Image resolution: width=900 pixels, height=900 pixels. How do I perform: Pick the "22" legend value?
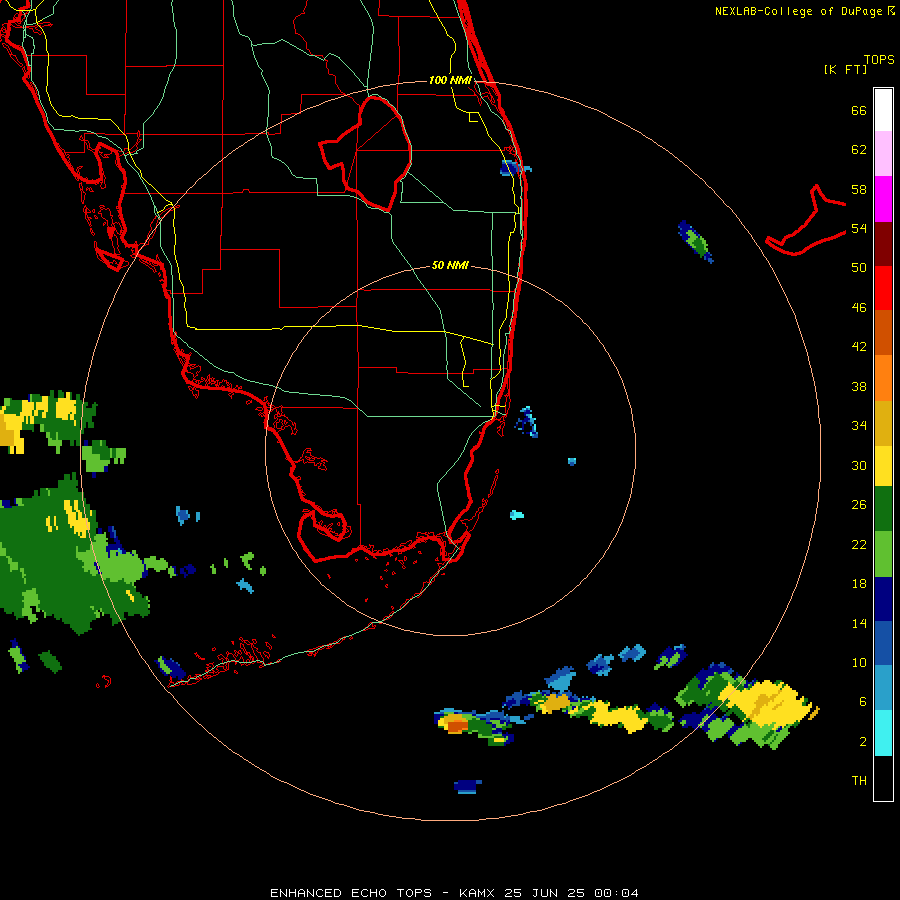coord(859,544)
